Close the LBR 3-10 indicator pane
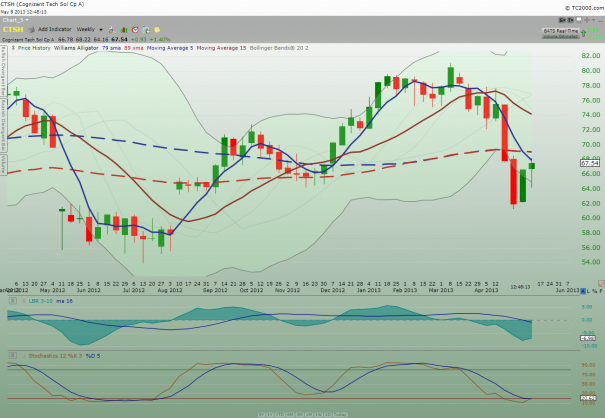605x418 pixels. tap(12, 301)
